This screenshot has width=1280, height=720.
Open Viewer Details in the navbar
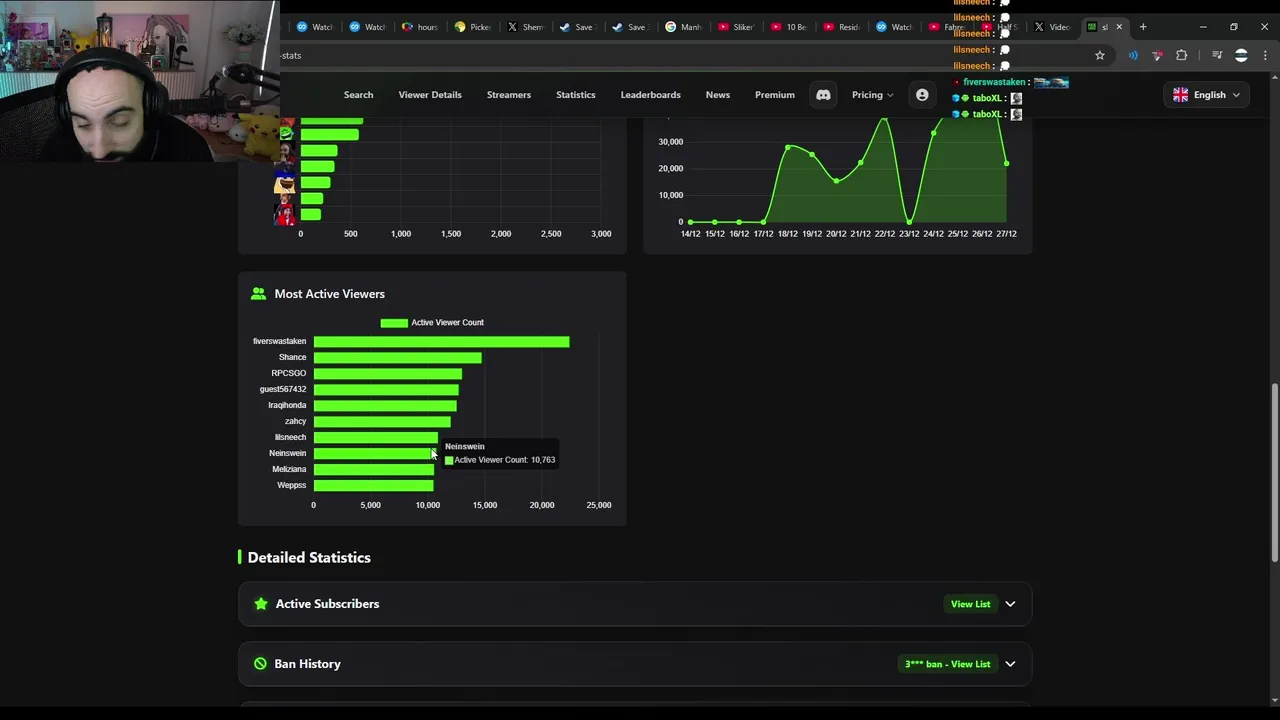coord(430,95)
